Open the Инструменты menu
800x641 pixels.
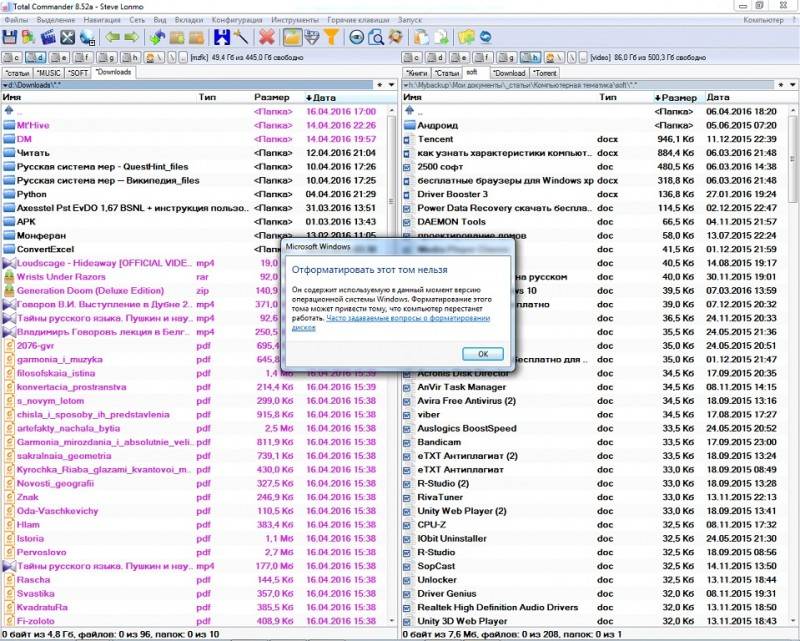click(295, 20)
